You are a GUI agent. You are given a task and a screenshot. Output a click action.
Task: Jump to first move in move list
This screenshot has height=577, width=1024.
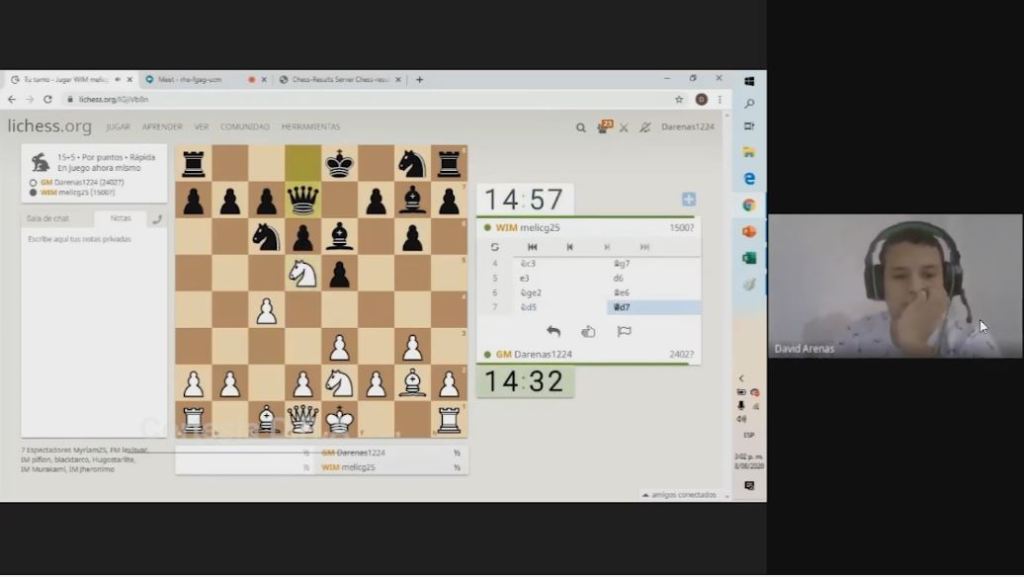[533, 247]
